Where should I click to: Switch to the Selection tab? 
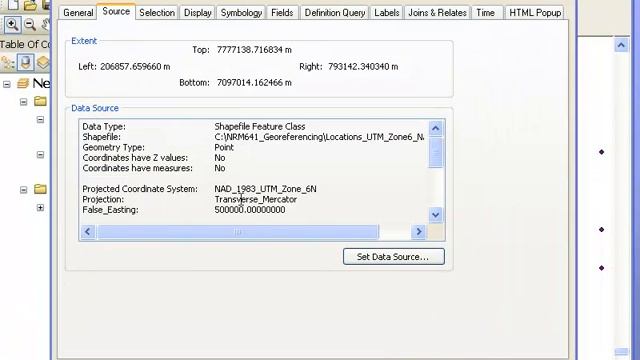157,13
